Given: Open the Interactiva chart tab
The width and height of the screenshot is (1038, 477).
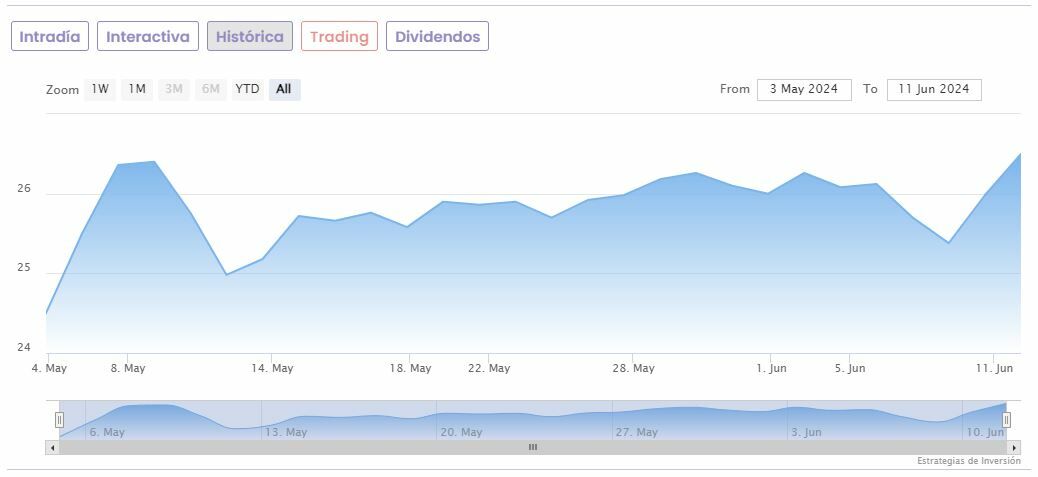Looking at the screenshot, I should tap(148, 37).
